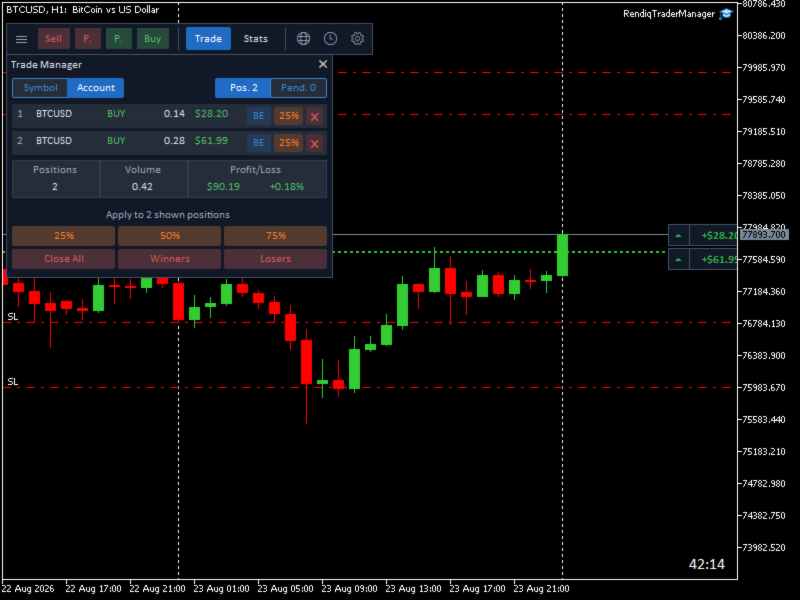Image resolution: width=800 pixels, height=600 pixels.
Task: Click the RendiqTraderManager graduation cap icon
Action: pyautogui.click(x=726, y=14)
